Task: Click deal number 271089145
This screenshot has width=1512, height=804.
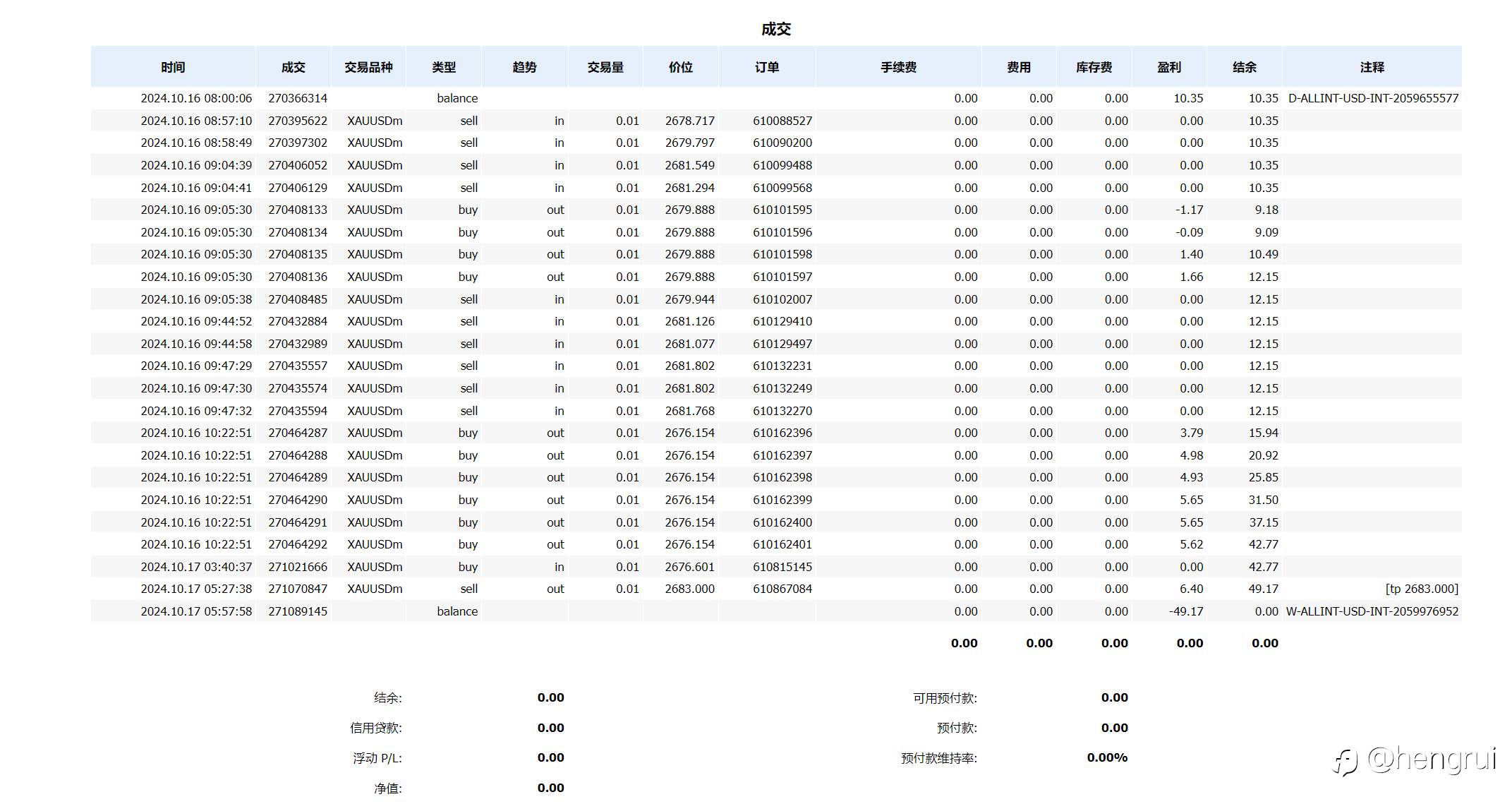Action: click(x=298, y=611)
